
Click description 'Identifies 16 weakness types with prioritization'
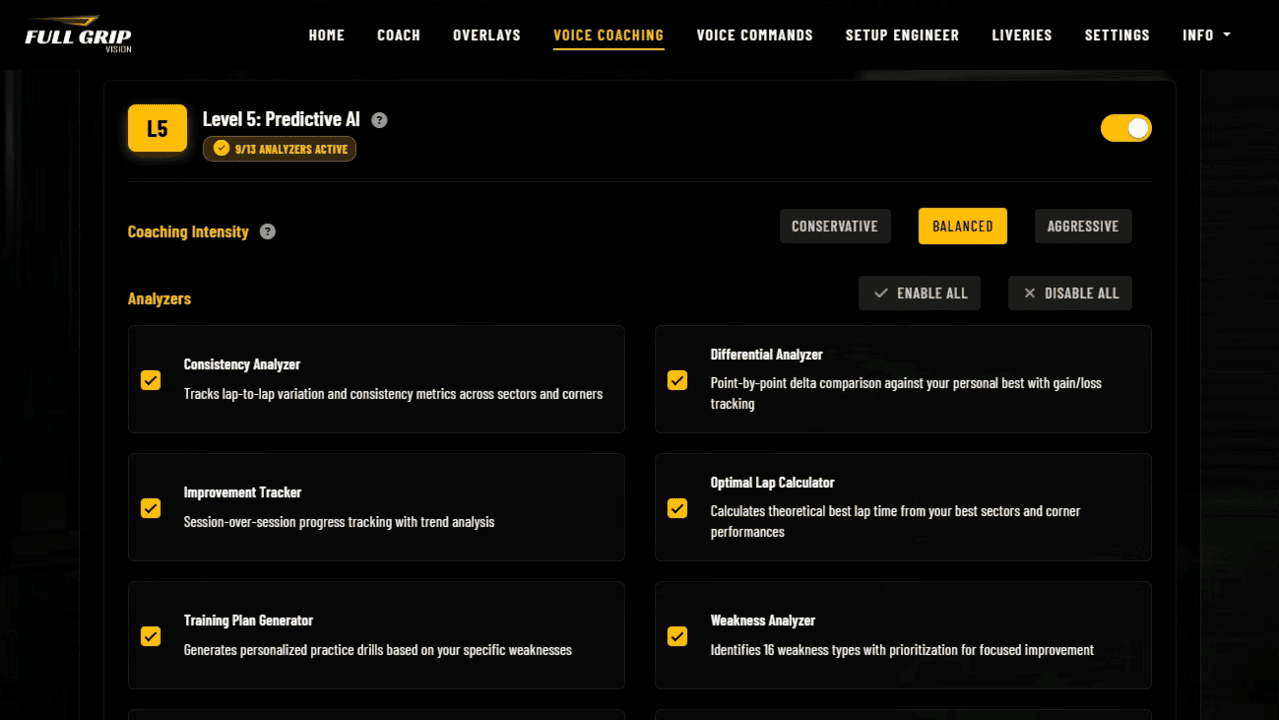[902, 650]
